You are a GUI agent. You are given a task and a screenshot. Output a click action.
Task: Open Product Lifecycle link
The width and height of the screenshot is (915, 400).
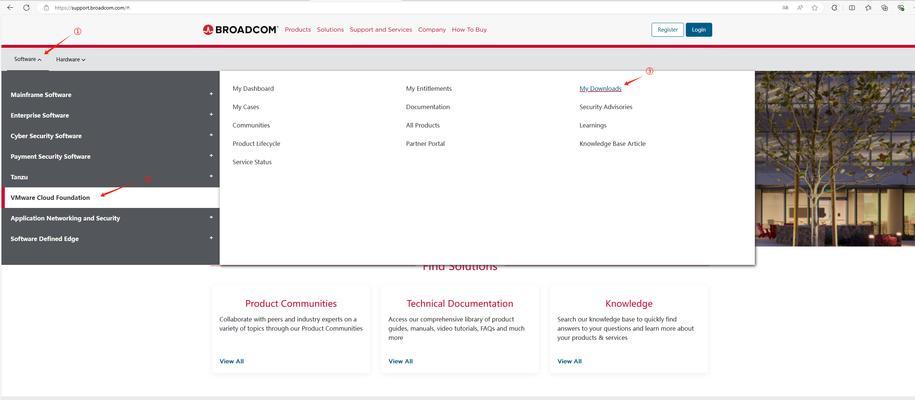click(x=256, y=144)
